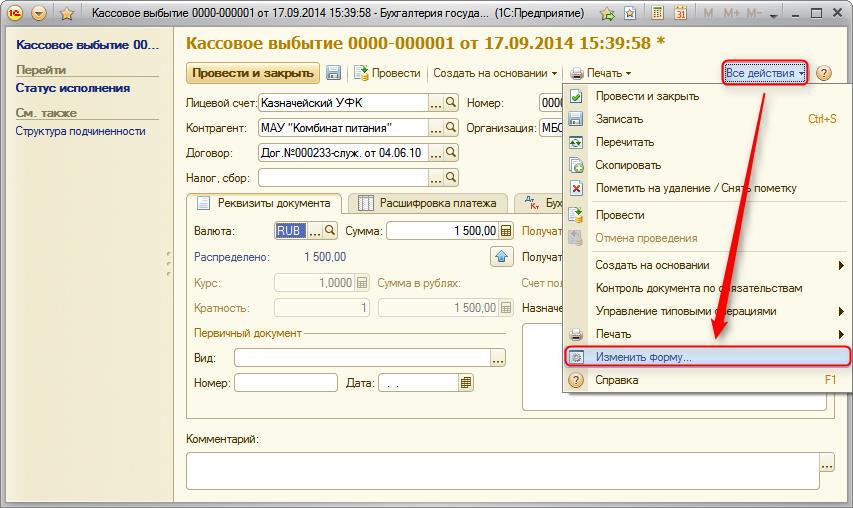Switch to Реквизиты документа tab

[264, 203]
